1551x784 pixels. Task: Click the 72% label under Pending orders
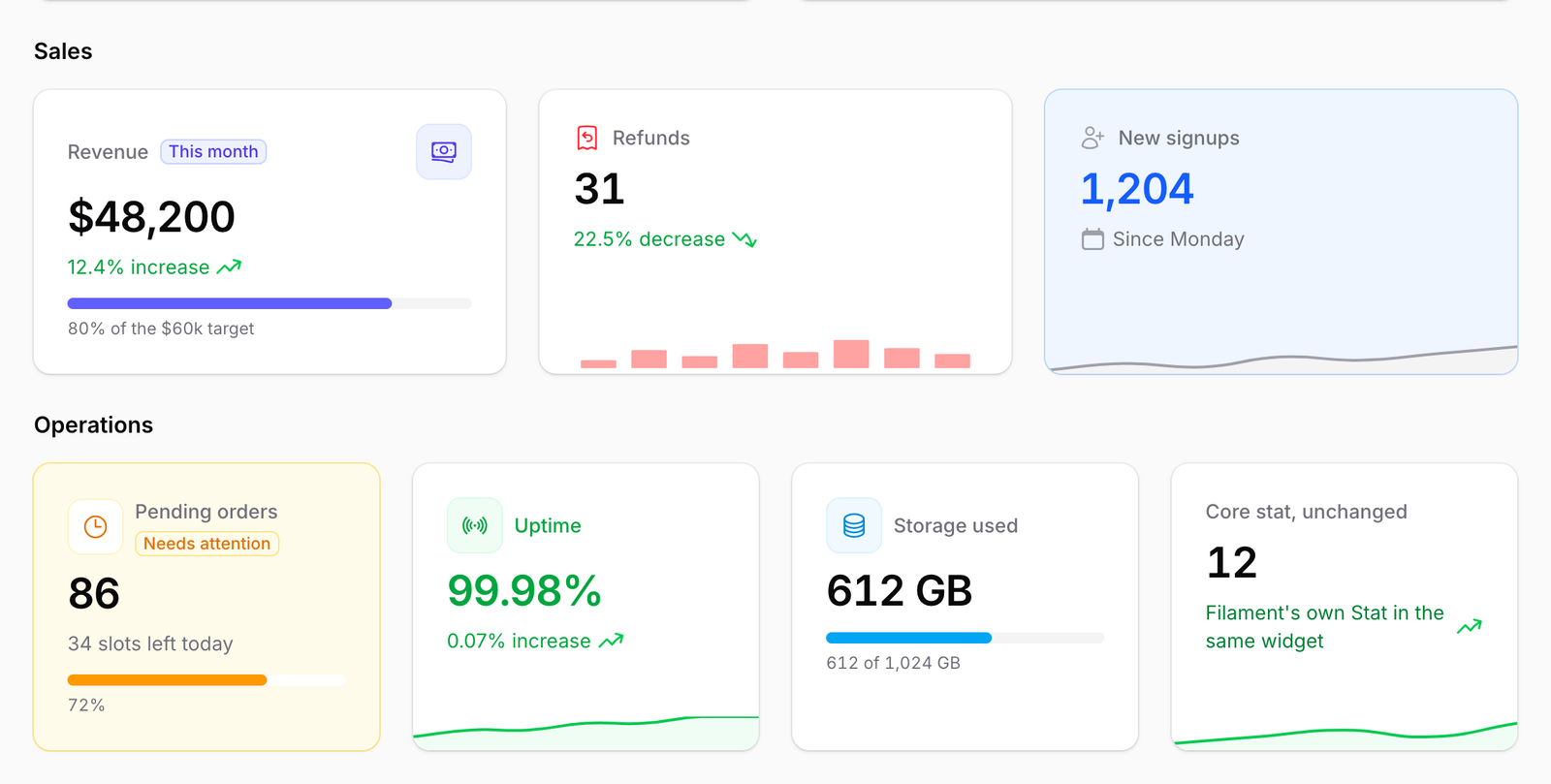tap(86, 706)
